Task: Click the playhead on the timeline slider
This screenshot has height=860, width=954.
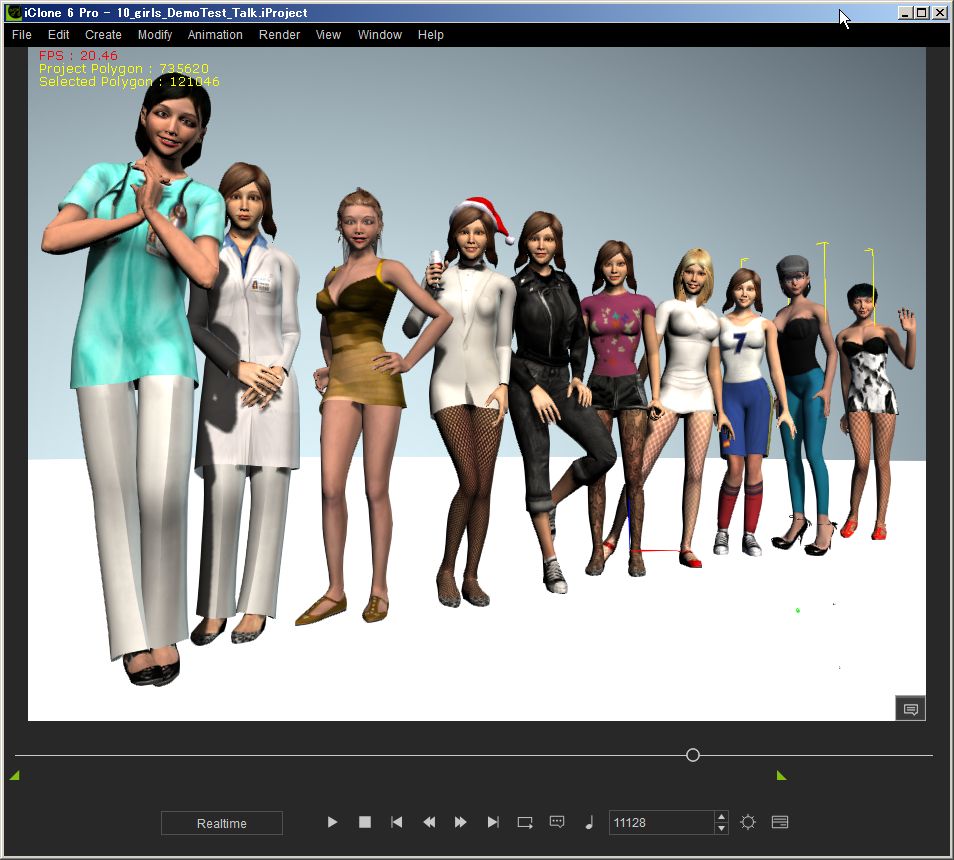Action: coord(693,755)
